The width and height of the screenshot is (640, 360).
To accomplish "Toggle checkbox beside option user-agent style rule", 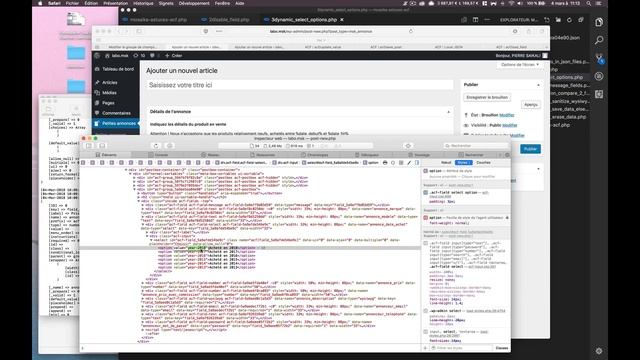I will click(426, 218).
